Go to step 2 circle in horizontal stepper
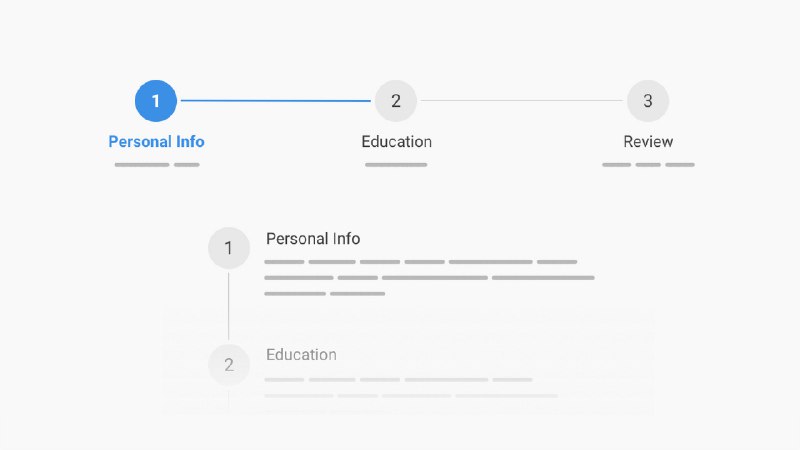Screen dimensions: 800x450 pos(395,101)
